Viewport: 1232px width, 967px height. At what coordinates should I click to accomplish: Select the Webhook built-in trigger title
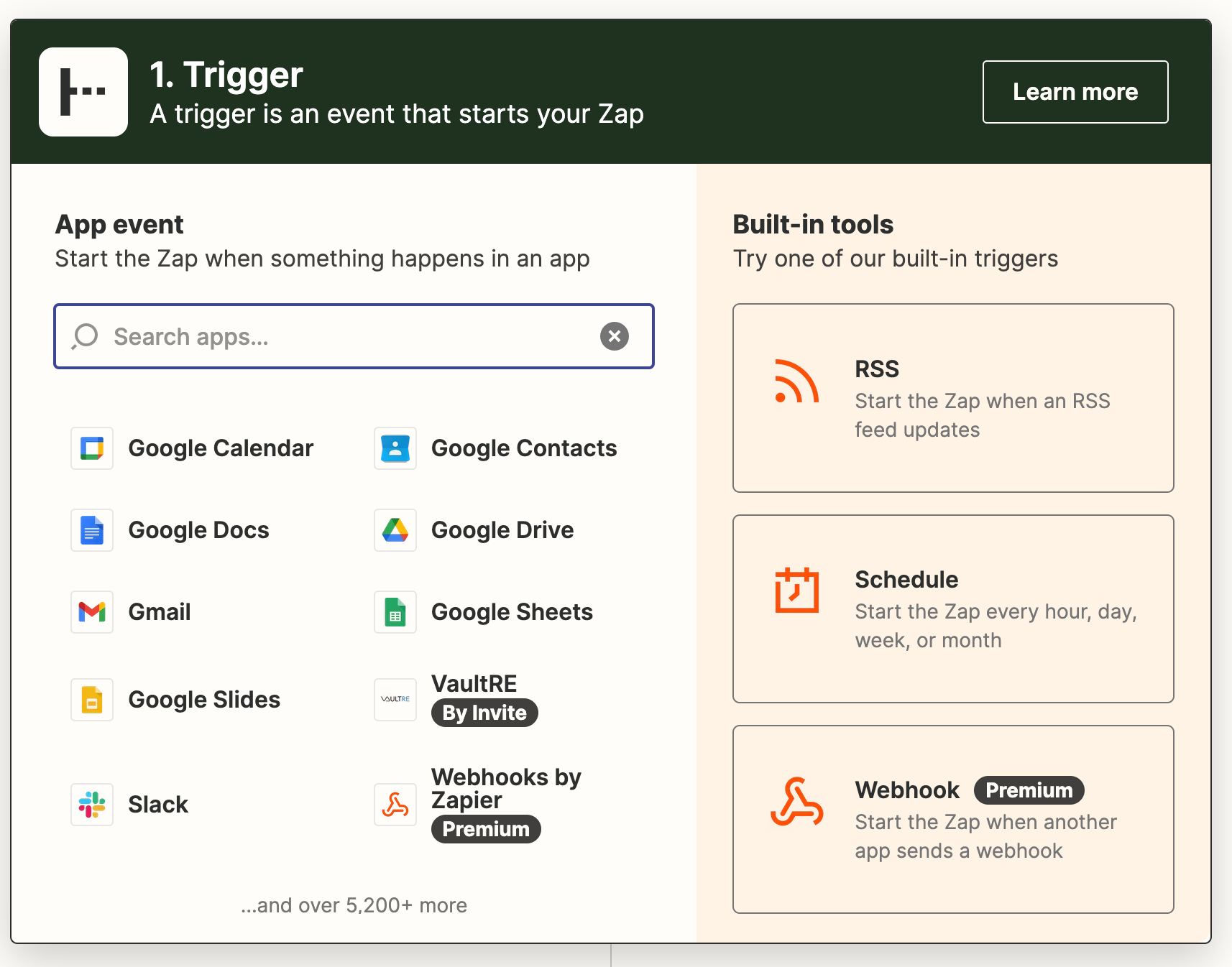[x=907, y=790]
